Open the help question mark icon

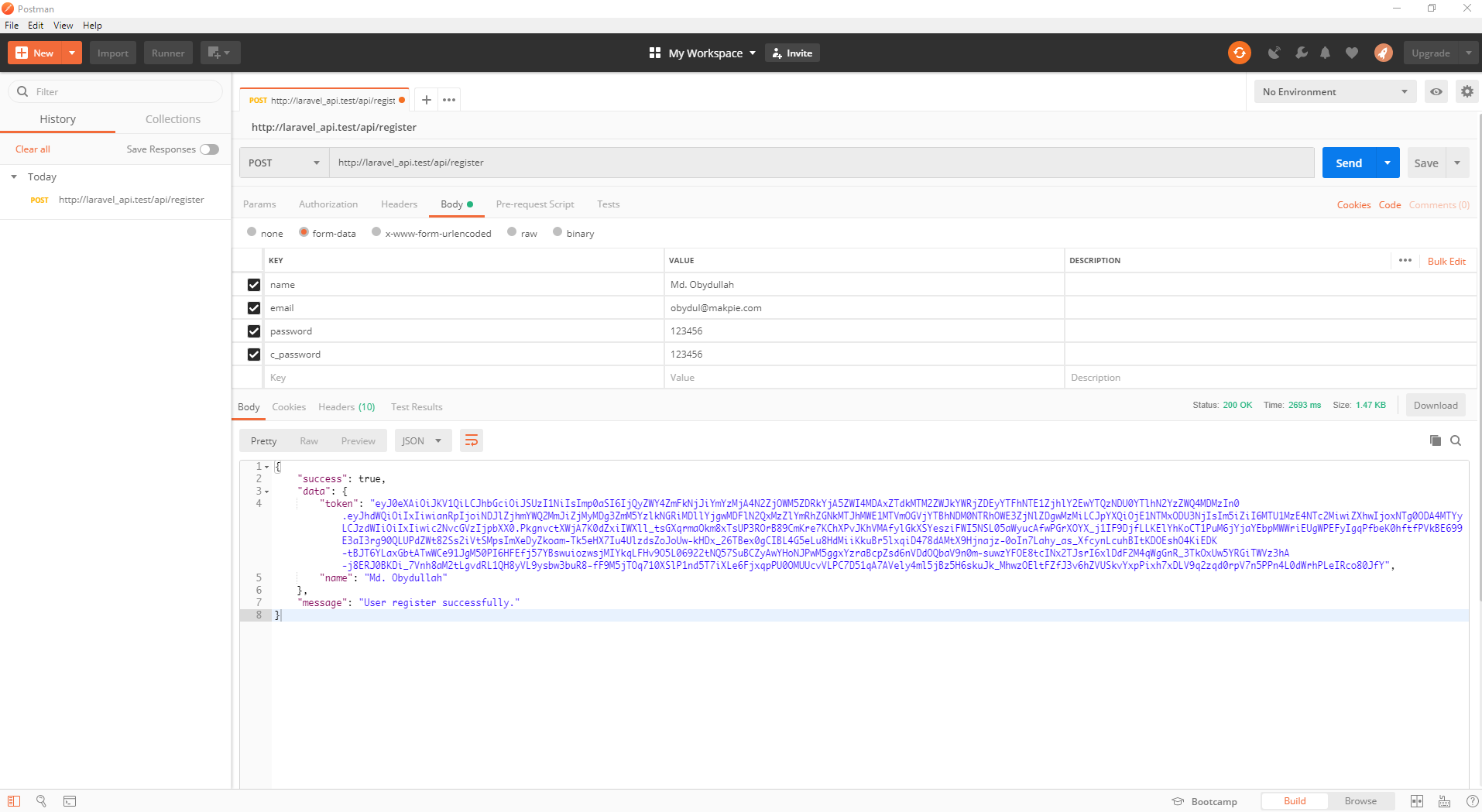(x=1472, y=801)
